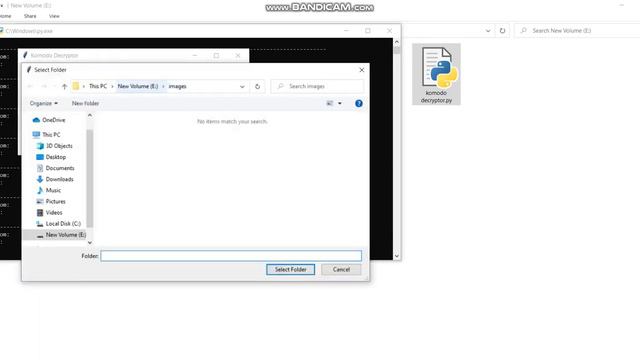This screenshot has height=360, width=640.
Task: Click the Search New Volume (E:) field
Action: (577, 31)
